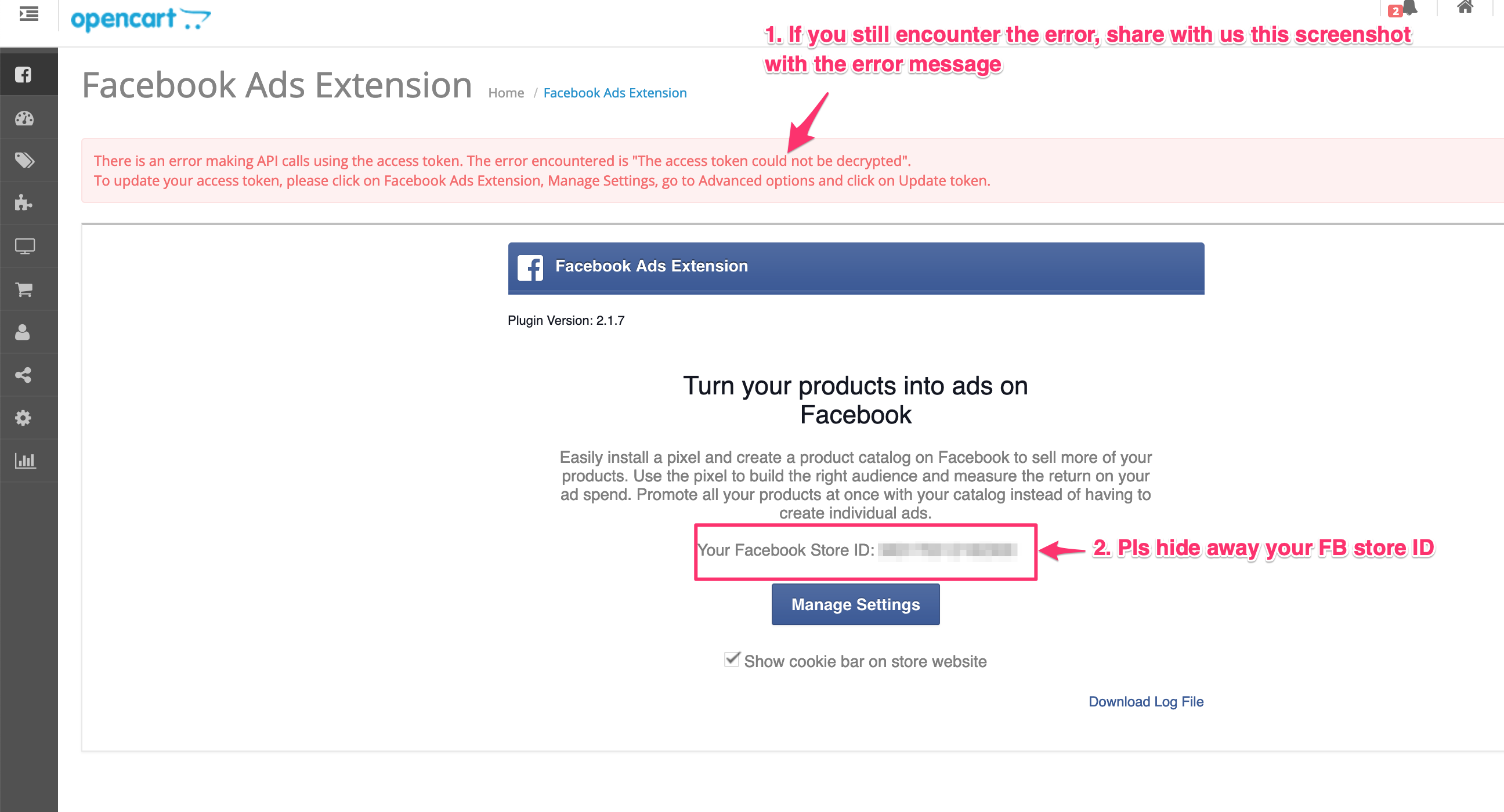
Task: Click the OpenCart logo
Action: point(140,19)
